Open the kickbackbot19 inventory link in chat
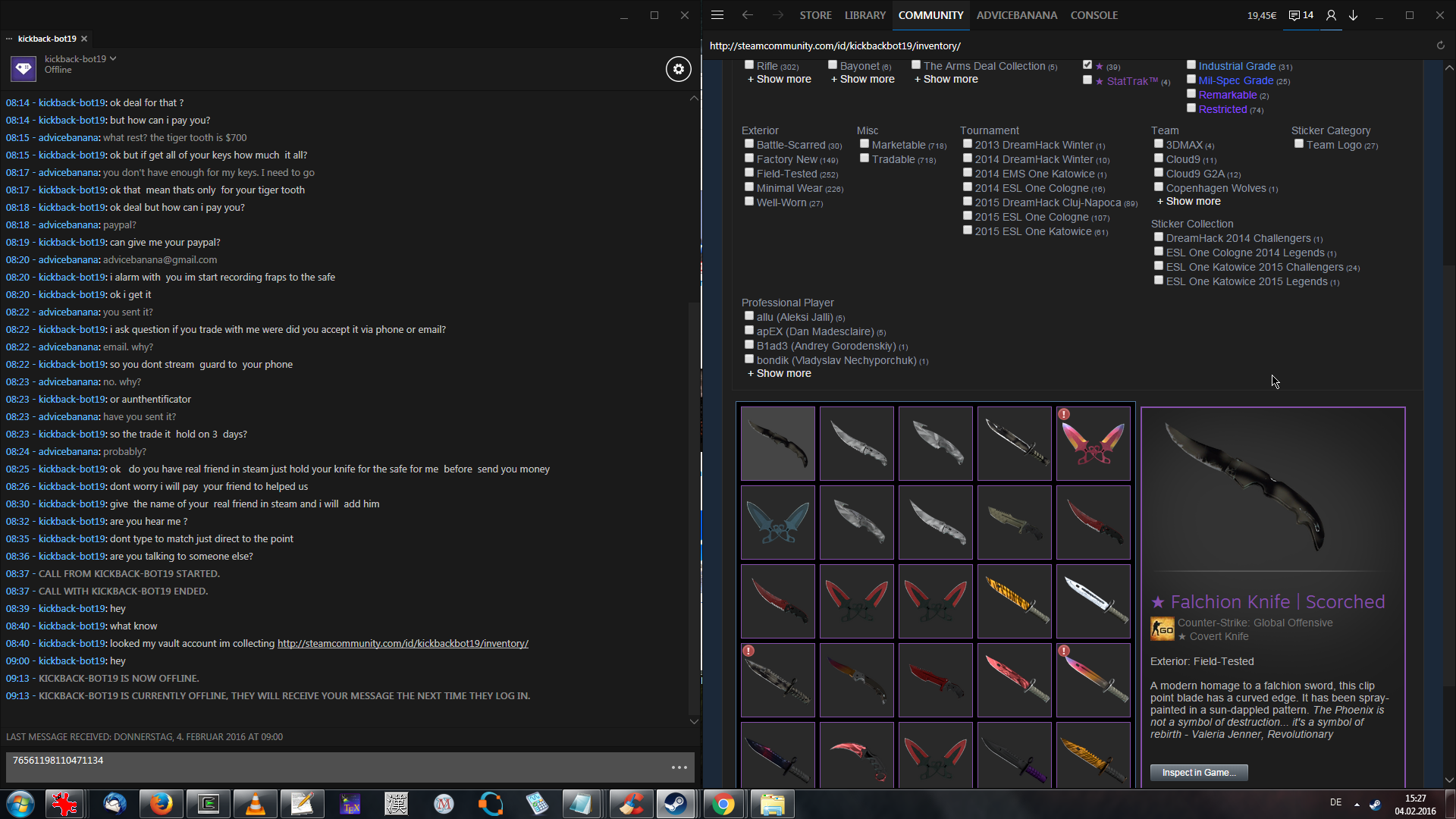Screen dimensions: 1456x819 tap(403, 643)
